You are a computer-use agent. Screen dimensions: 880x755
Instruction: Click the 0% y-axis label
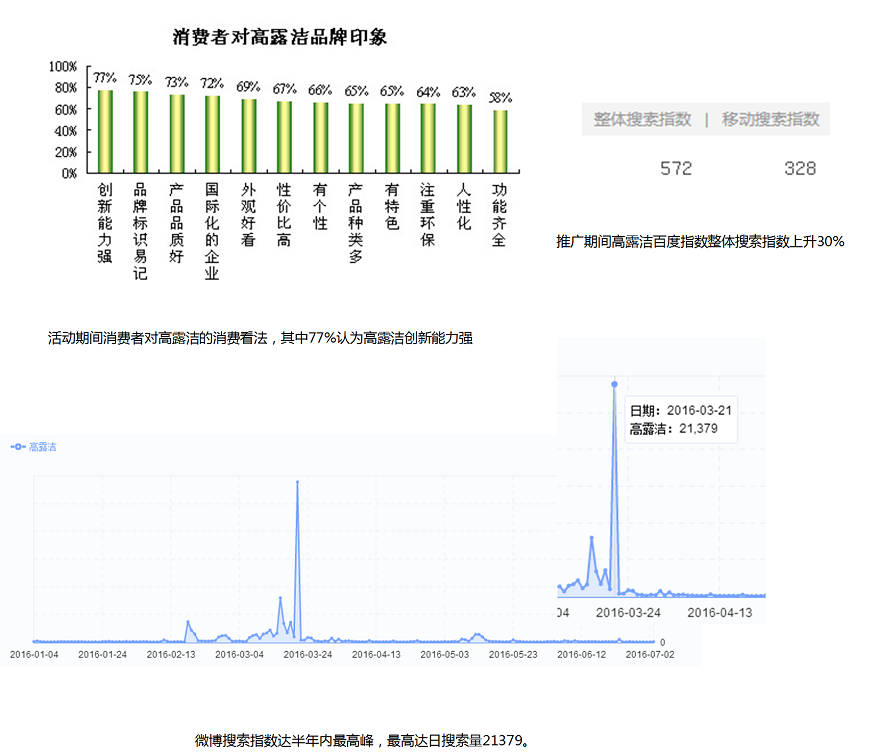pos(69,173)
